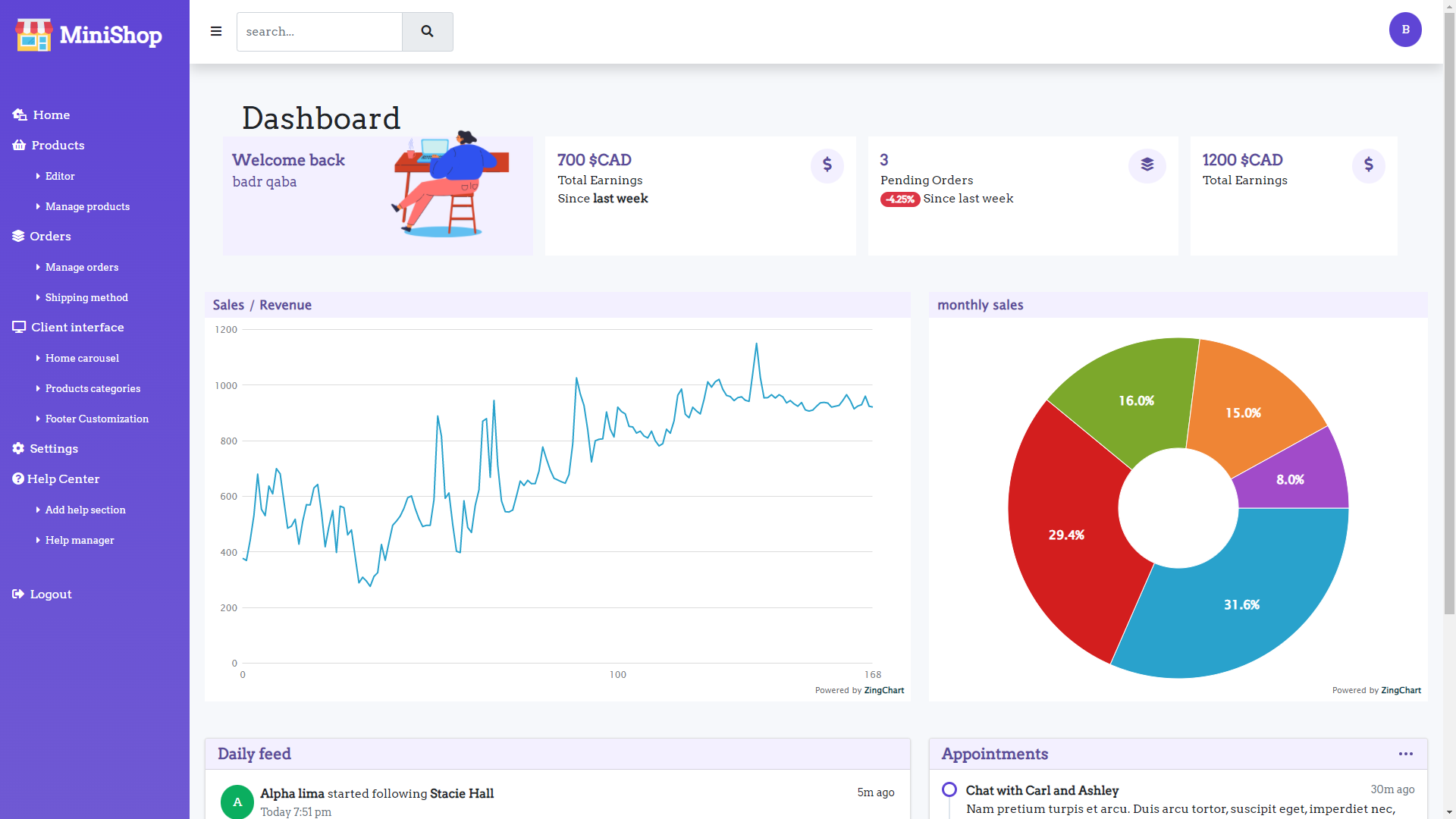Open the user avatar labeled B
This screenshot has width=1456, height=819.
1405,30
